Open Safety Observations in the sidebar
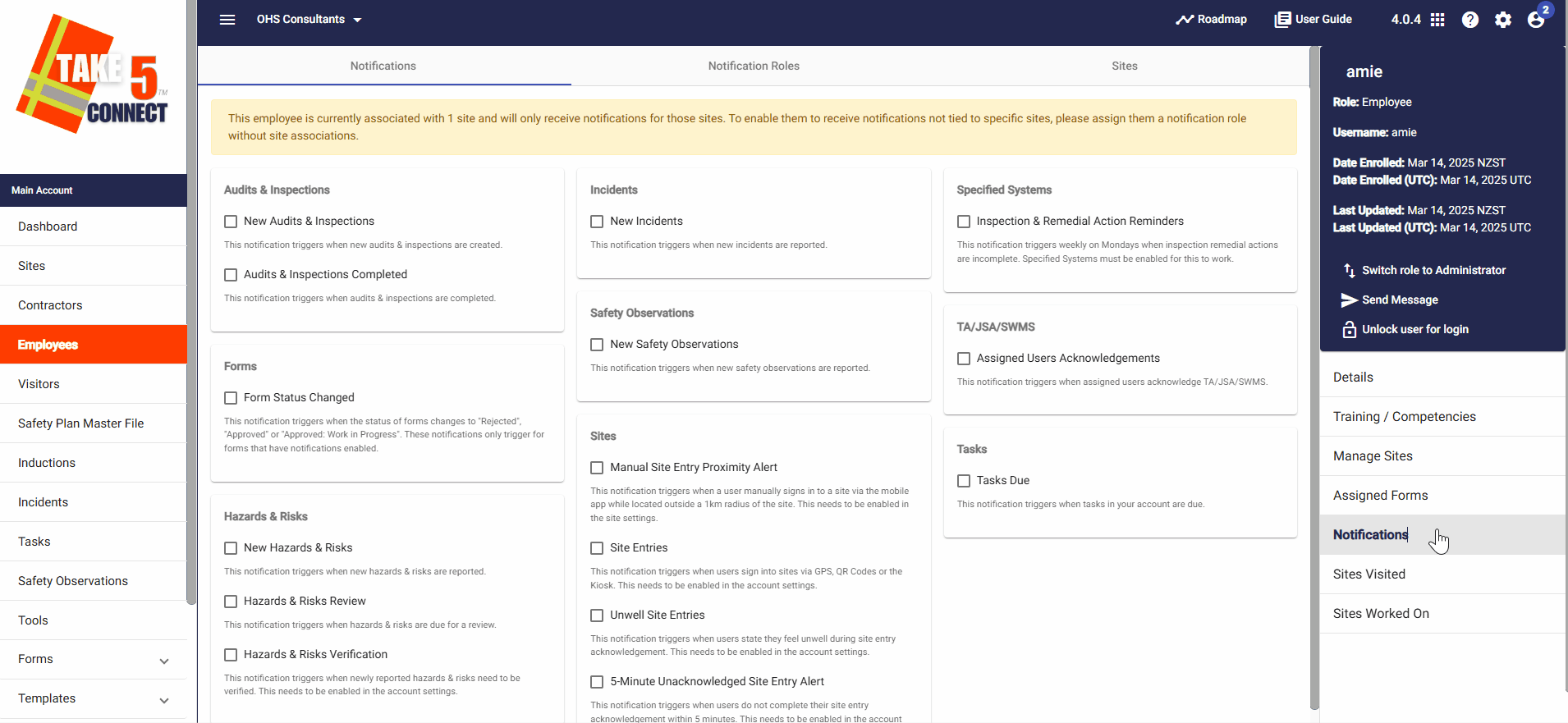The image size is (1568, 723). [x=94, y=581]
